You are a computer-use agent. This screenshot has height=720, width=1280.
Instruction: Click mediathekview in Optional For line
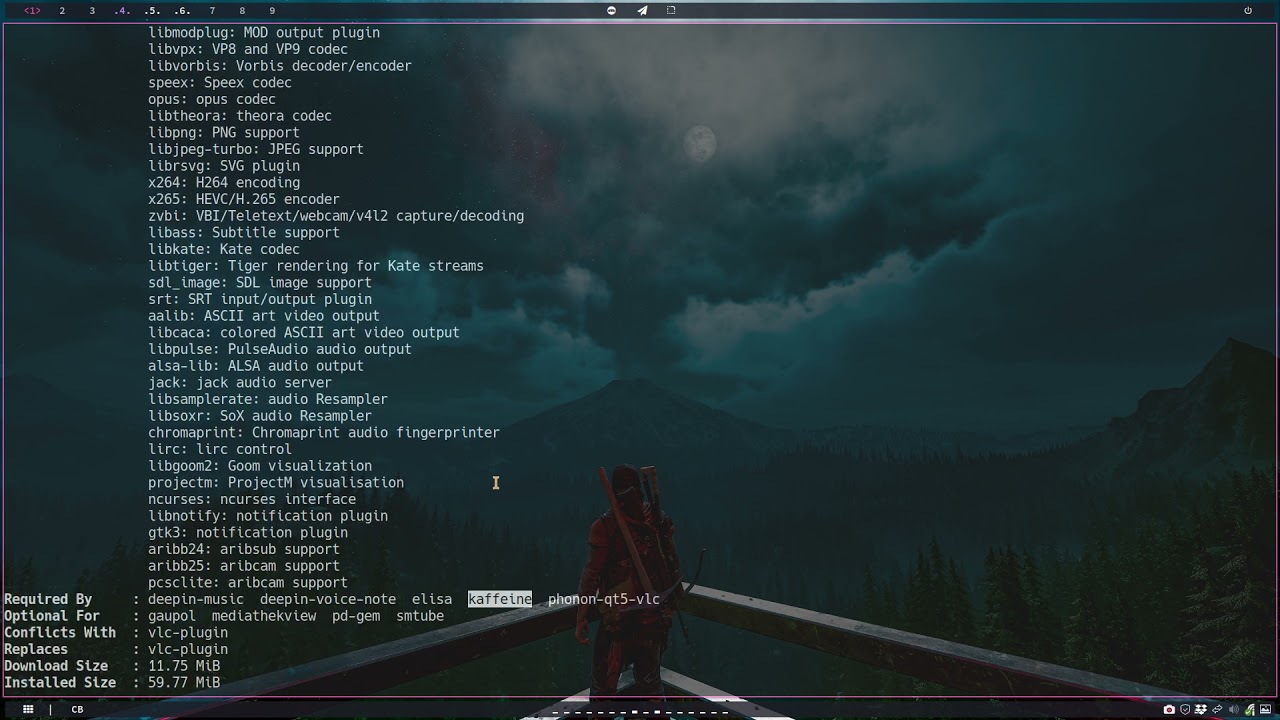264,616
